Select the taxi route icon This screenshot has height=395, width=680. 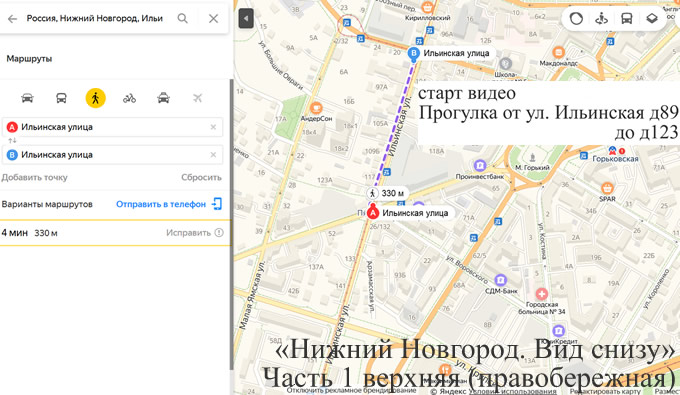[x=163, y=98]
